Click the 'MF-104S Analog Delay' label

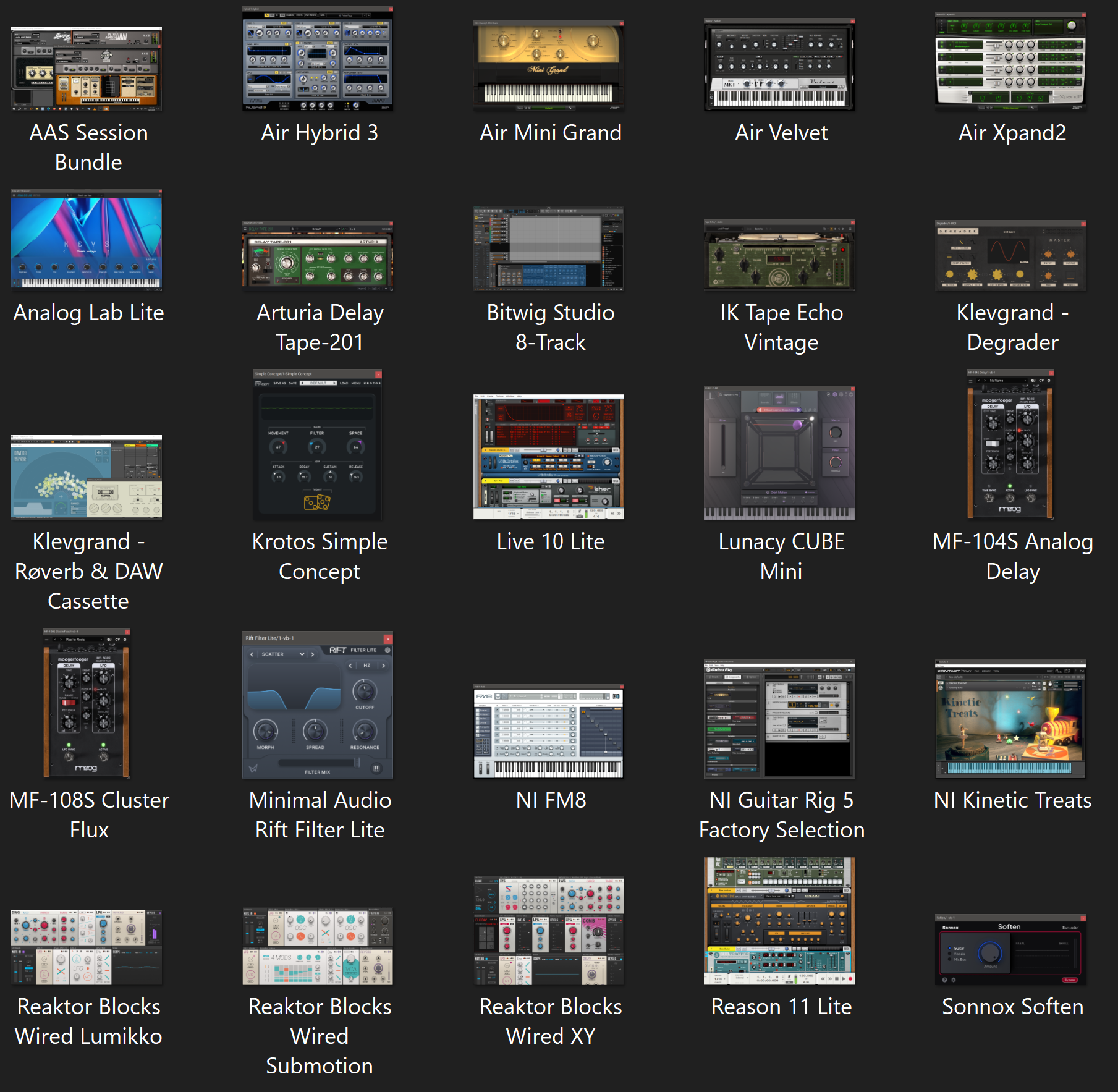1012,557
